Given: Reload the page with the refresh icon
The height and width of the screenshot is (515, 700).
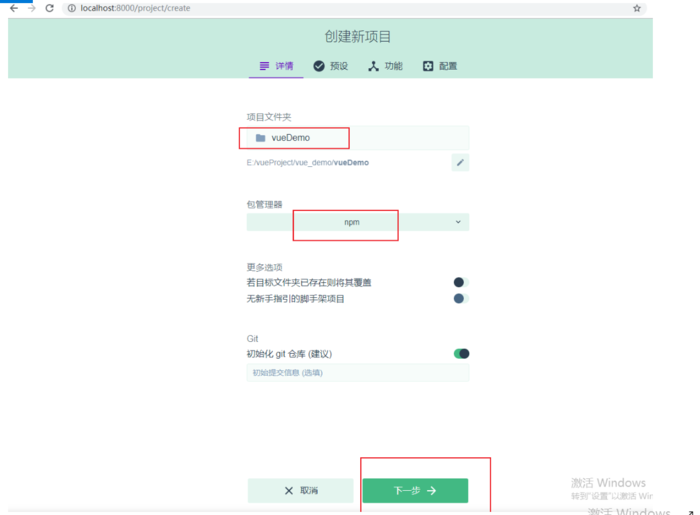Looking at the screenshot, I should pos(50,8).
